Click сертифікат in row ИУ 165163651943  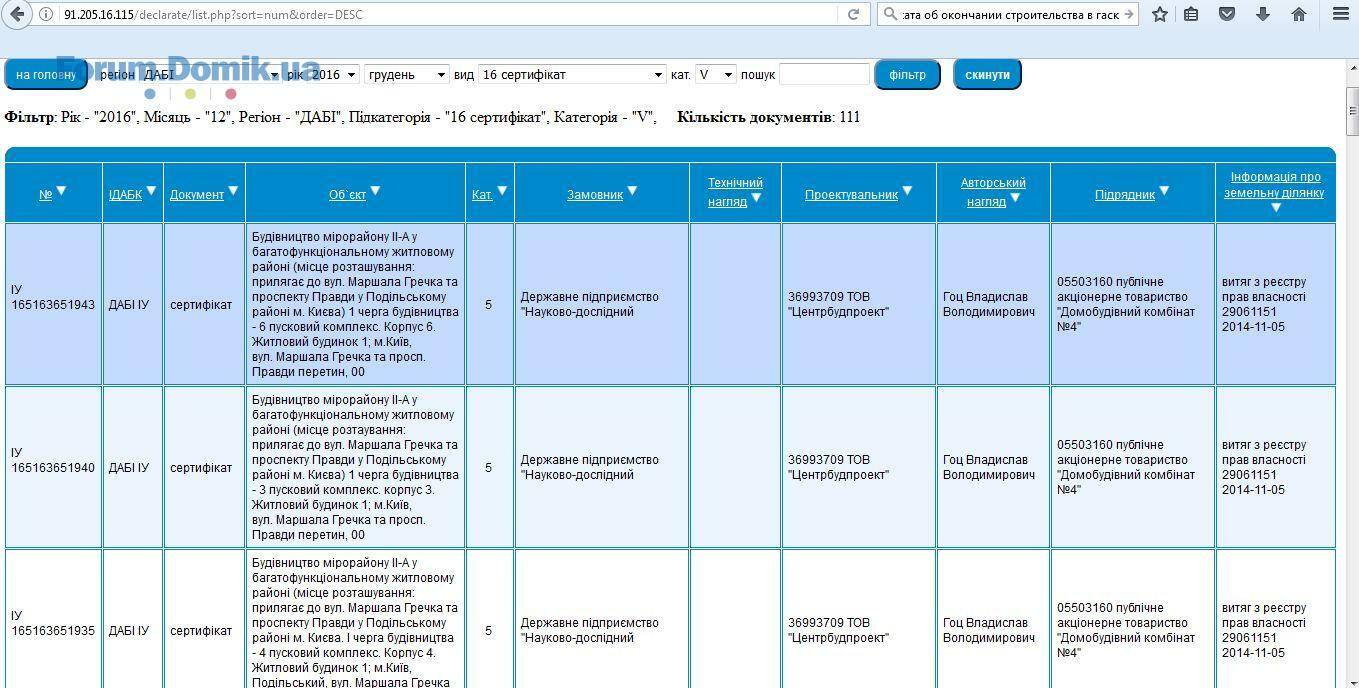coord(201,305)
